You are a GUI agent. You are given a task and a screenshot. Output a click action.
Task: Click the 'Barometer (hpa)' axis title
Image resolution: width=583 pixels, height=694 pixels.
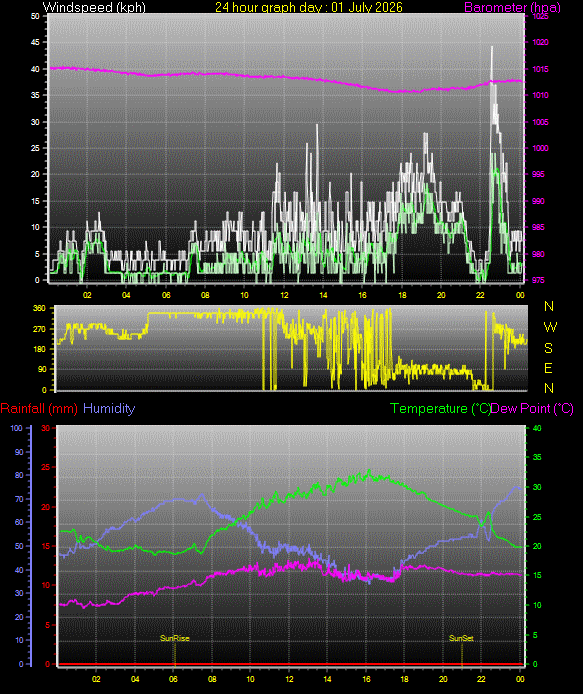[x=512, y=7]
